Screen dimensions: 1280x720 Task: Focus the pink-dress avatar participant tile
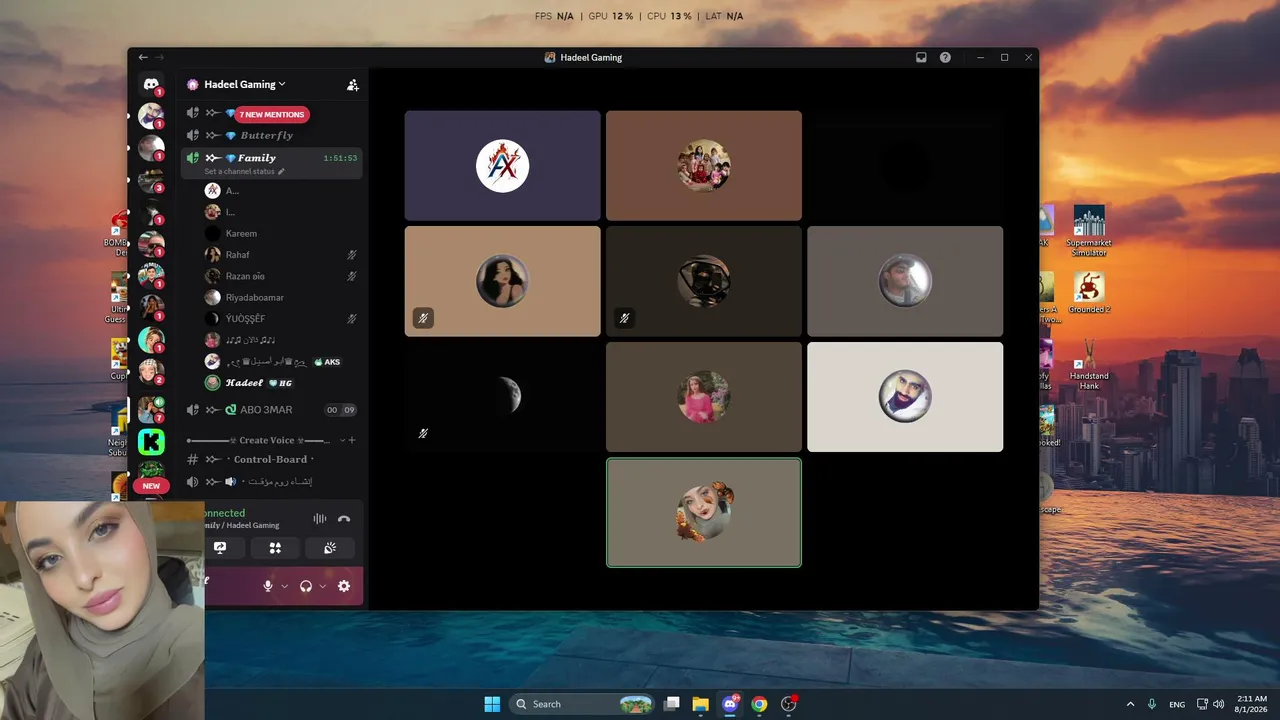coord(704,397)
